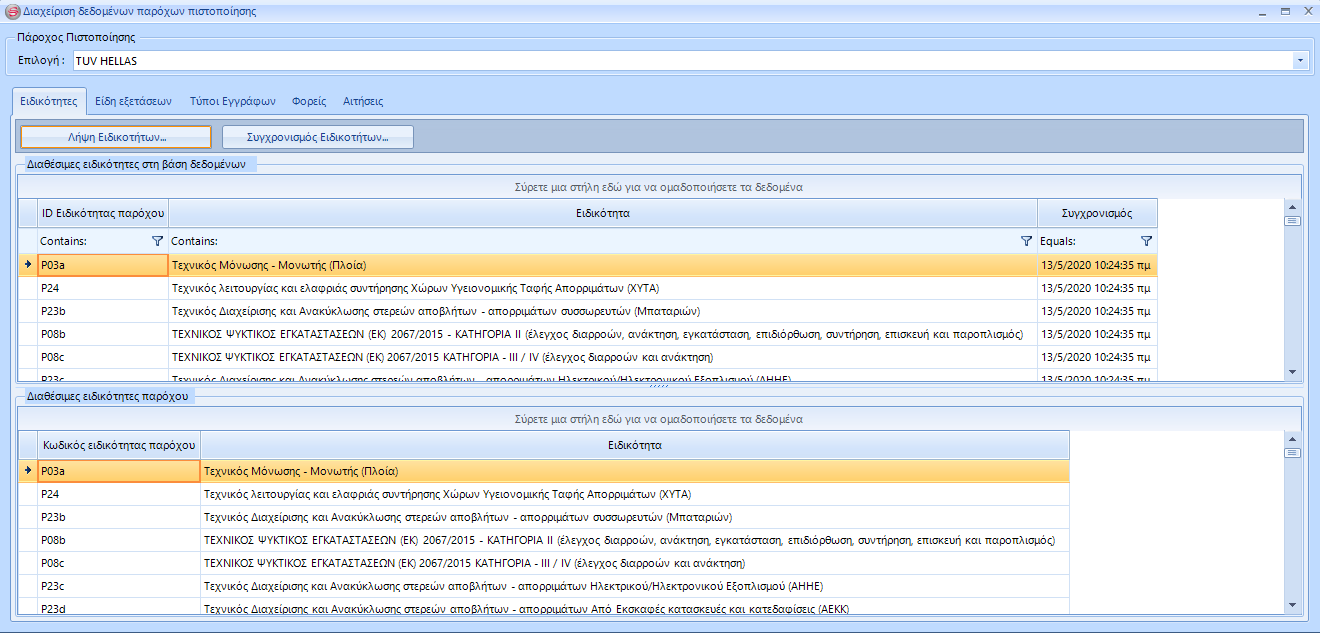Go to the Αιτήσεις tab
Image resolution: width=1320 pixels, height=633 pixels.
[363, 101]
